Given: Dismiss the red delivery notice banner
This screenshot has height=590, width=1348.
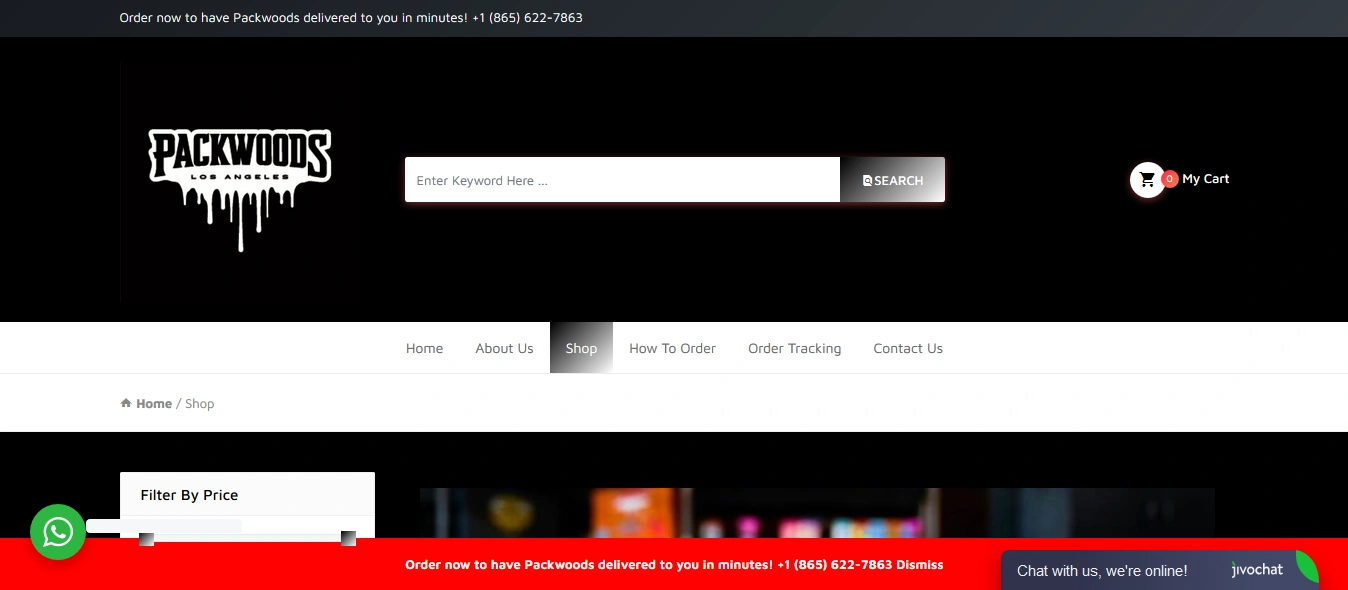Looking at the screenshot, I should (919, 565).
